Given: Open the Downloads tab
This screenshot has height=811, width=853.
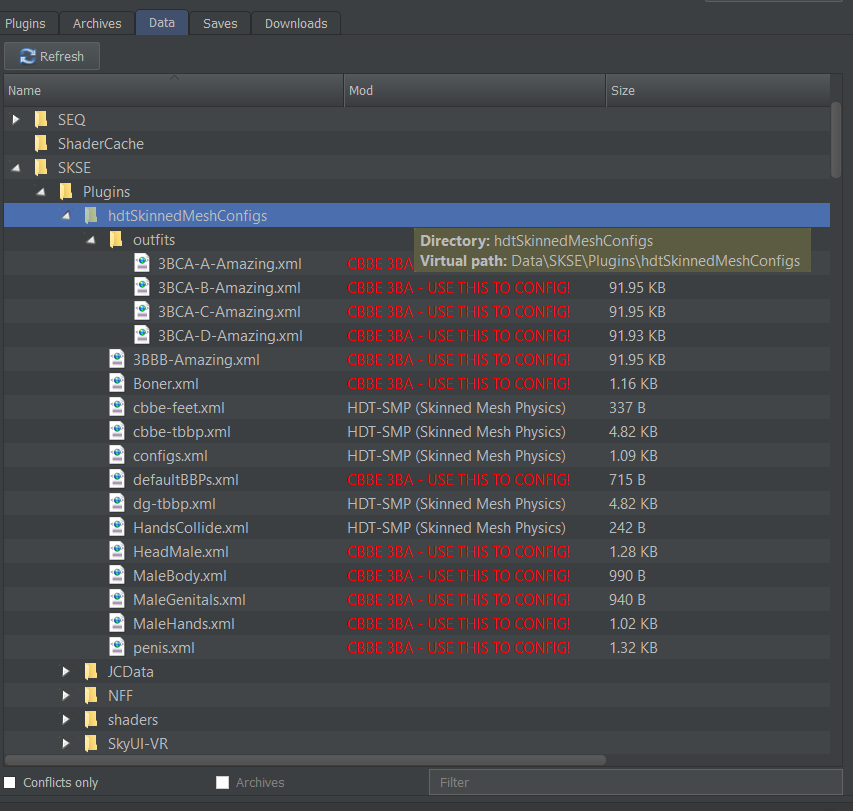Looking at the screenshot, I should pos(296,23).
